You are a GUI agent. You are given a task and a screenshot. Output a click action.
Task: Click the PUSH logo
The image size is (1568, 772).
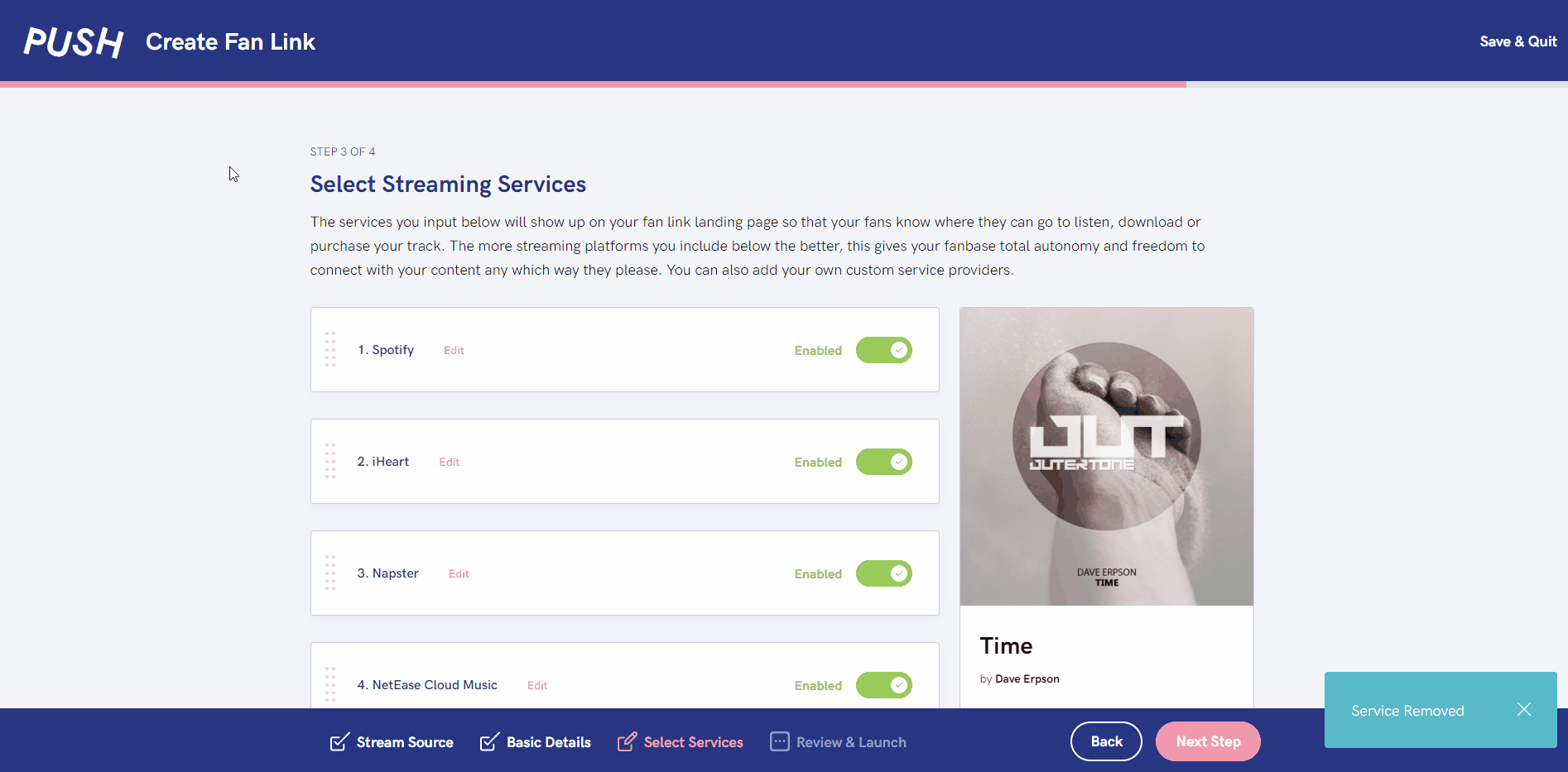[x=73, y=41]
